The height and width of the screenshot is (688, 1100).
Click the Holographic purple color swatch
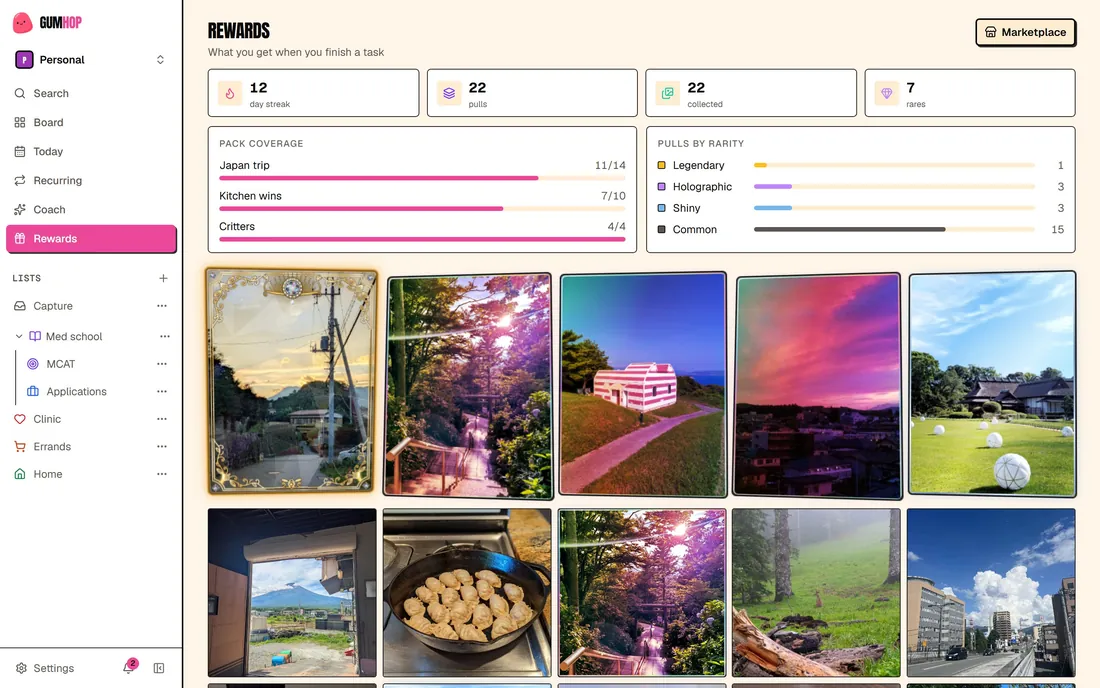661,187
